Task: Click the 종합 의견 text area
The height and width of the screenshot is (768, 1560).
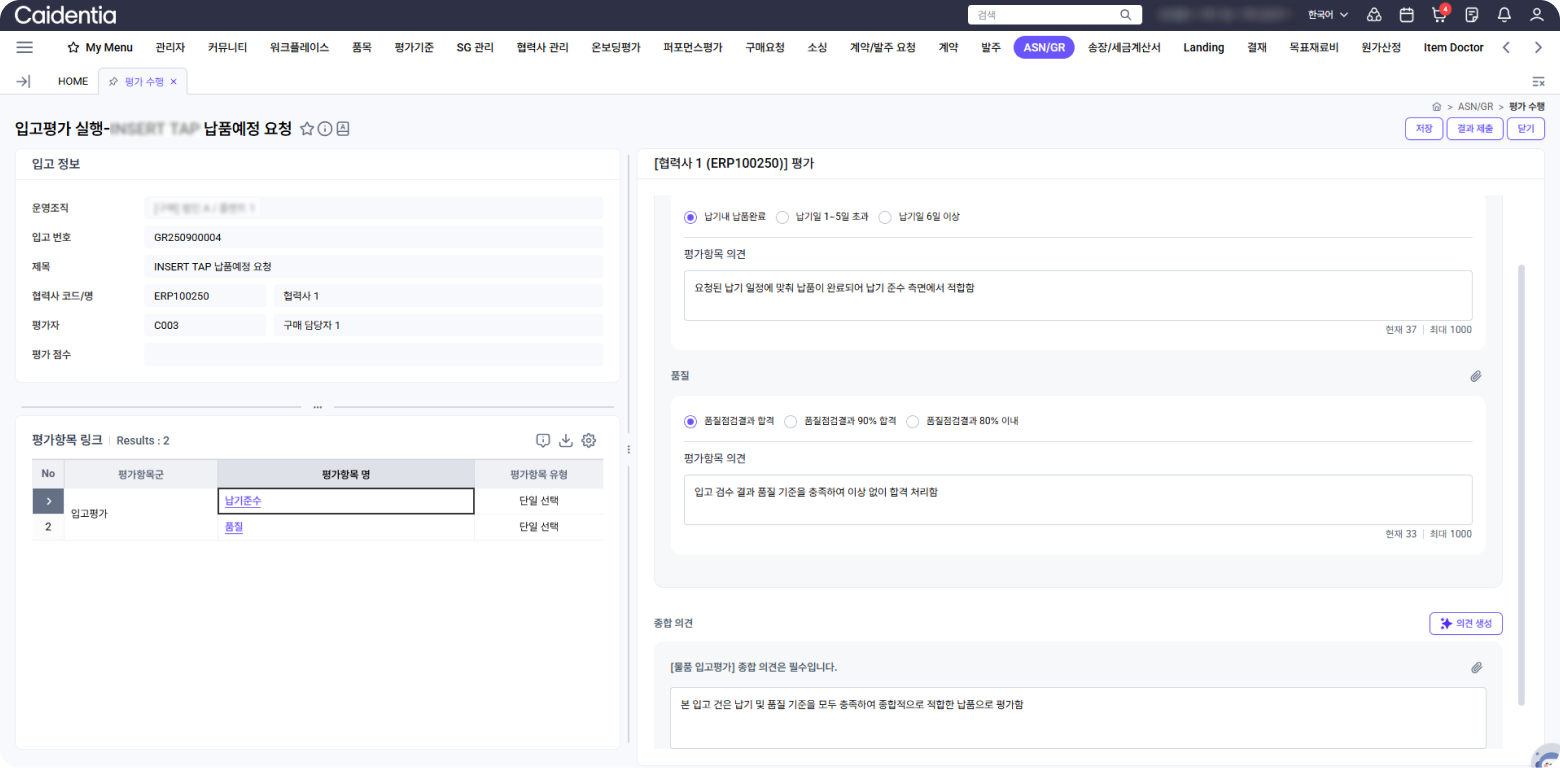Action: [x=1077, y=717]
